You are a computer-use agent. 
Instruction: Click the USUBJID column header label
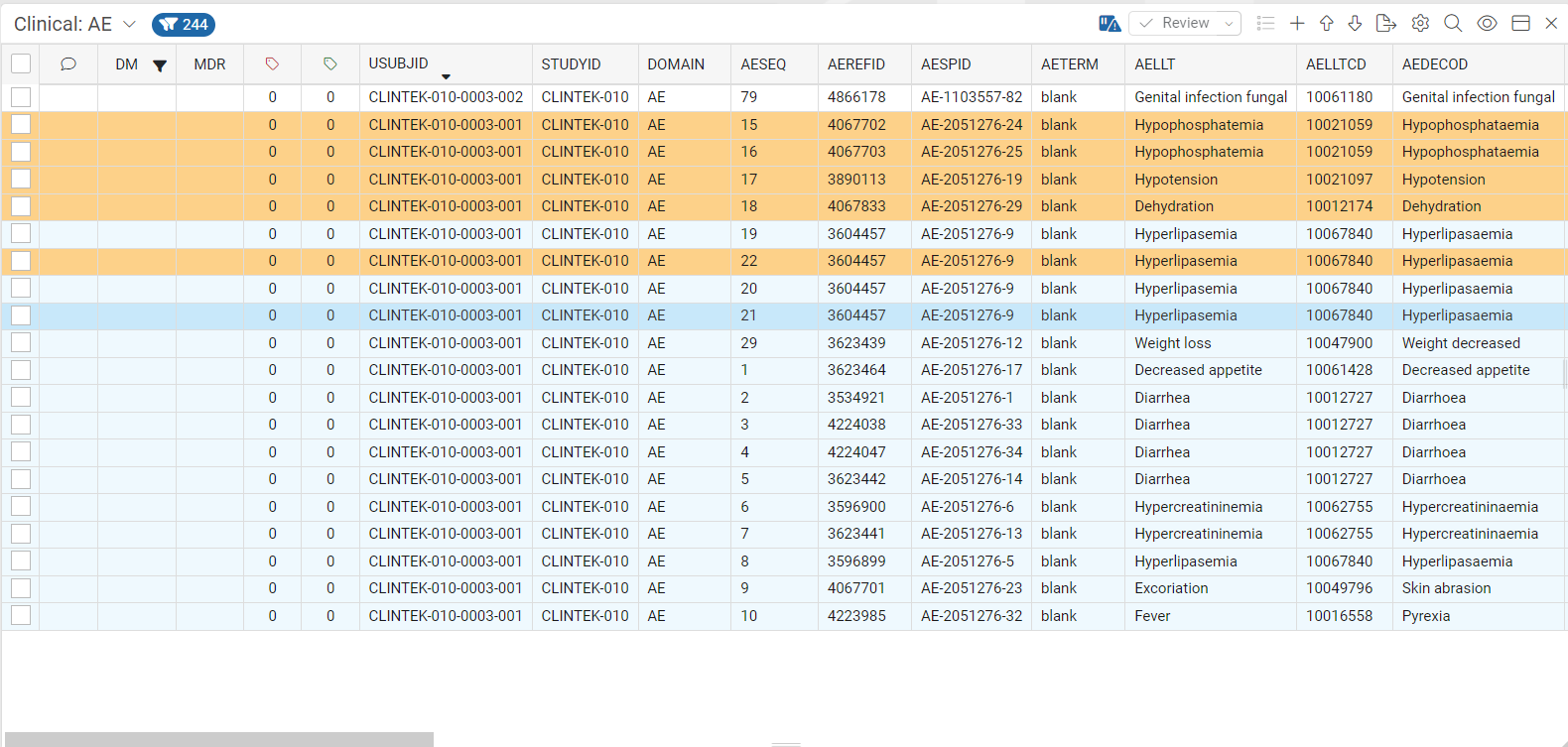point(399,63)
